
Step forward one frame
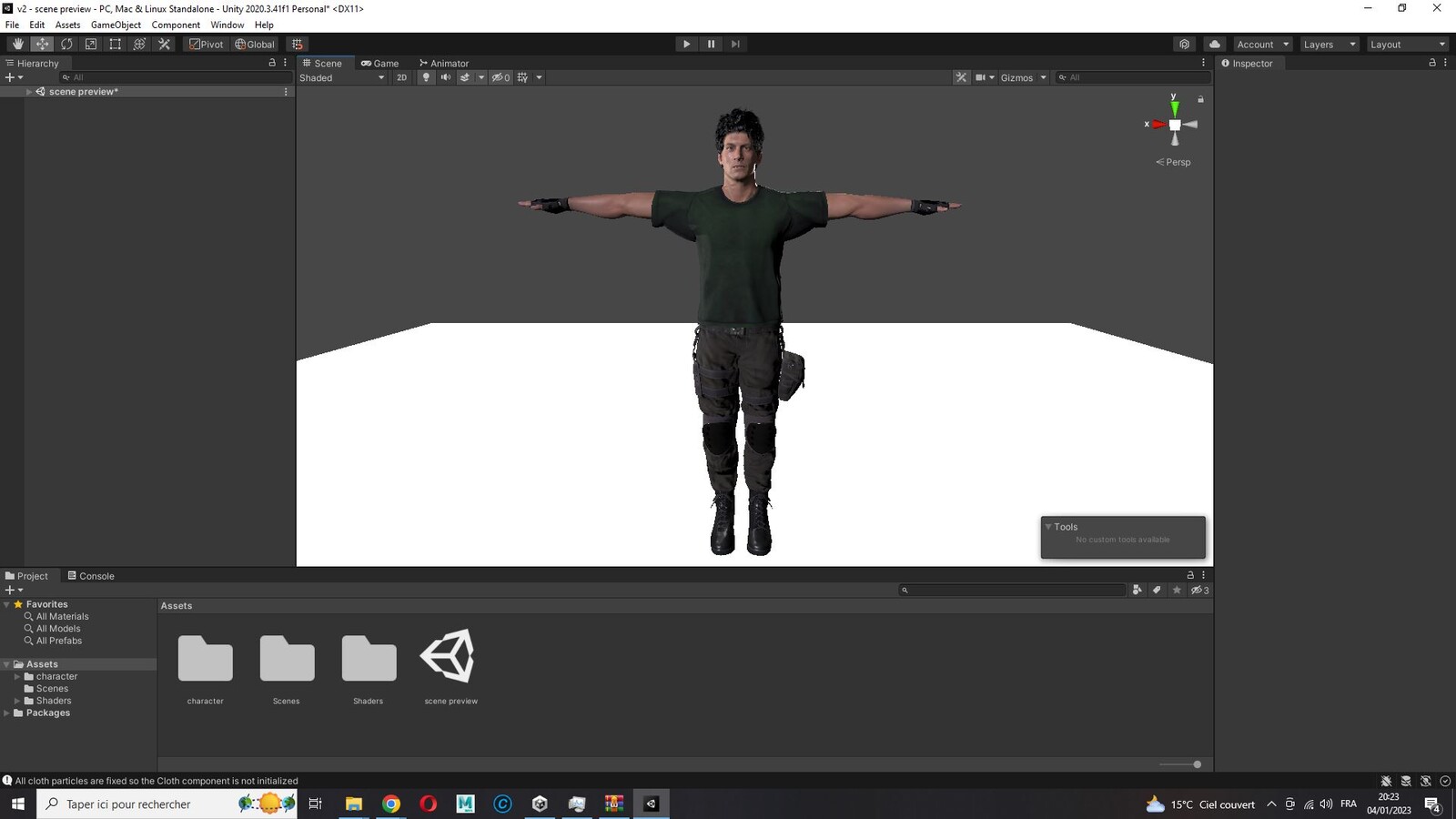[735, 44]
